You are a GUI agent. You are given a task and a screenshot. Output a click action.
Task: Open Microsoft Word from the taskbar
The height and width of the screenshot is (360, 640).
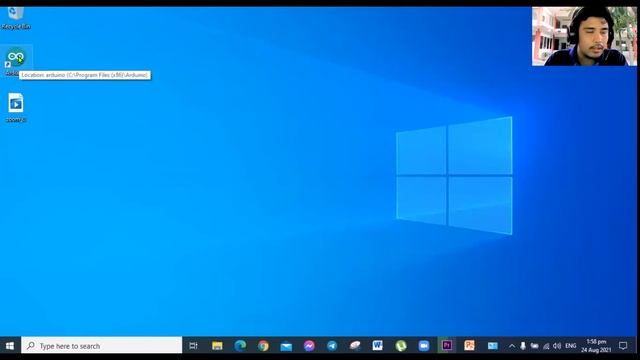click(378, 346)
